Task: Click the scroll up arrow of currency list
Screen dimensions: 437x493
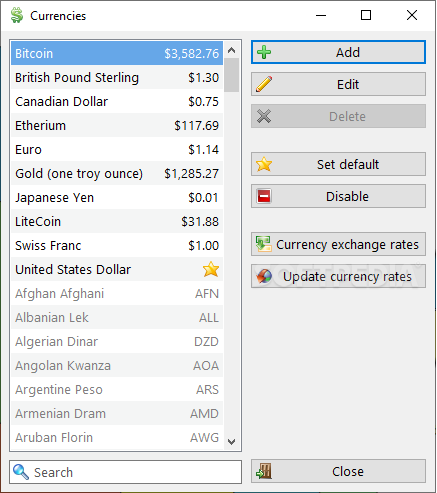Action: click(x=231, y=50)
